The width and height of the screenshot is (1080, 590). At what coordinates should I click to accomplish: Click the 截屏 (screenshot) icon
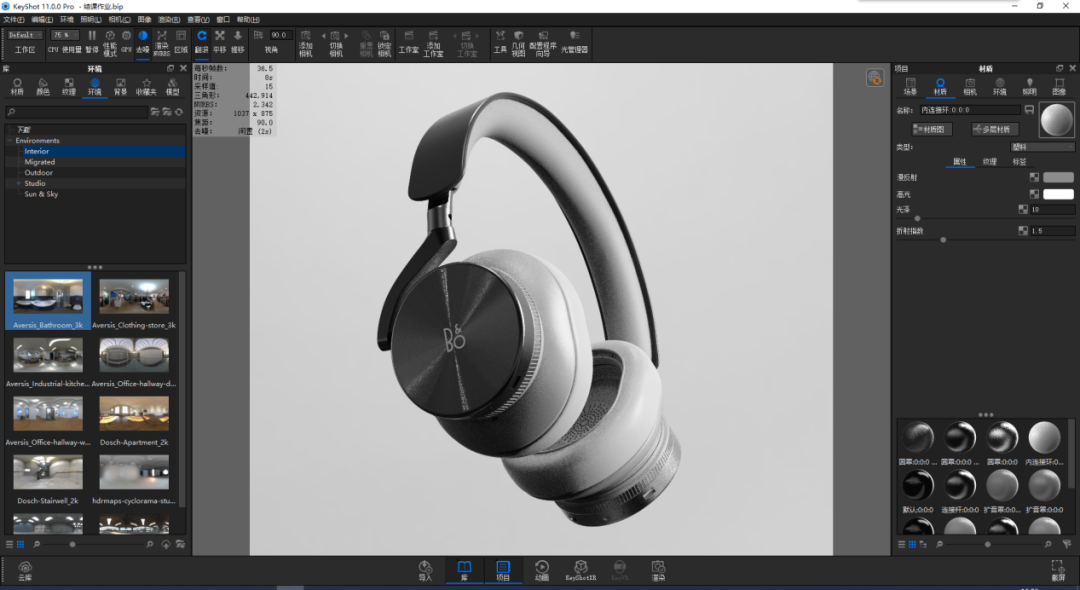1057,570
